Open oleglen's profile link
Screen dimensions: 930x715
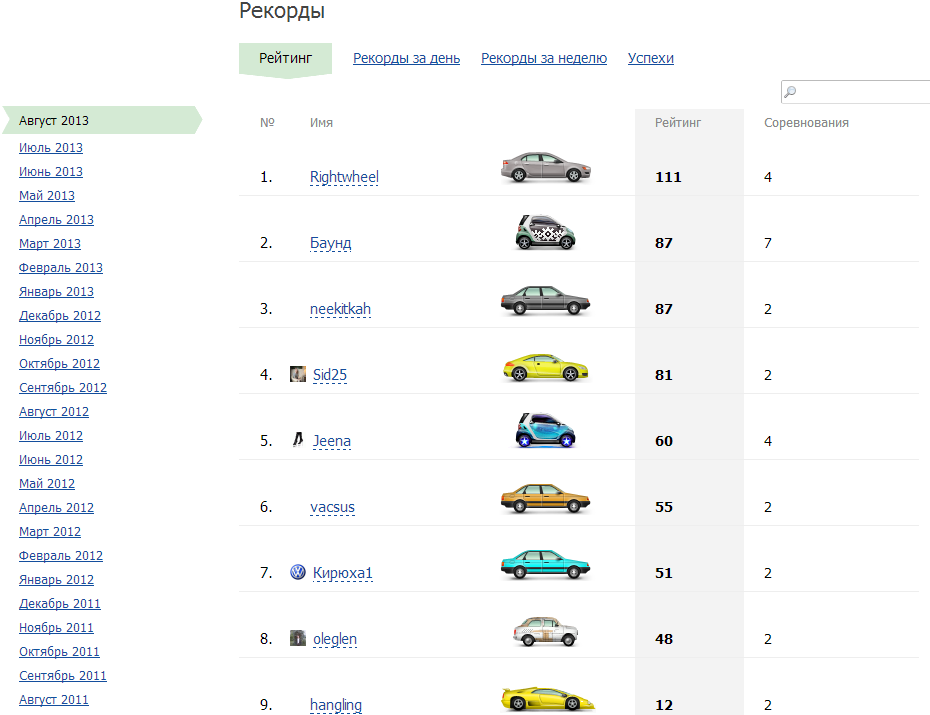click(335, 639)
